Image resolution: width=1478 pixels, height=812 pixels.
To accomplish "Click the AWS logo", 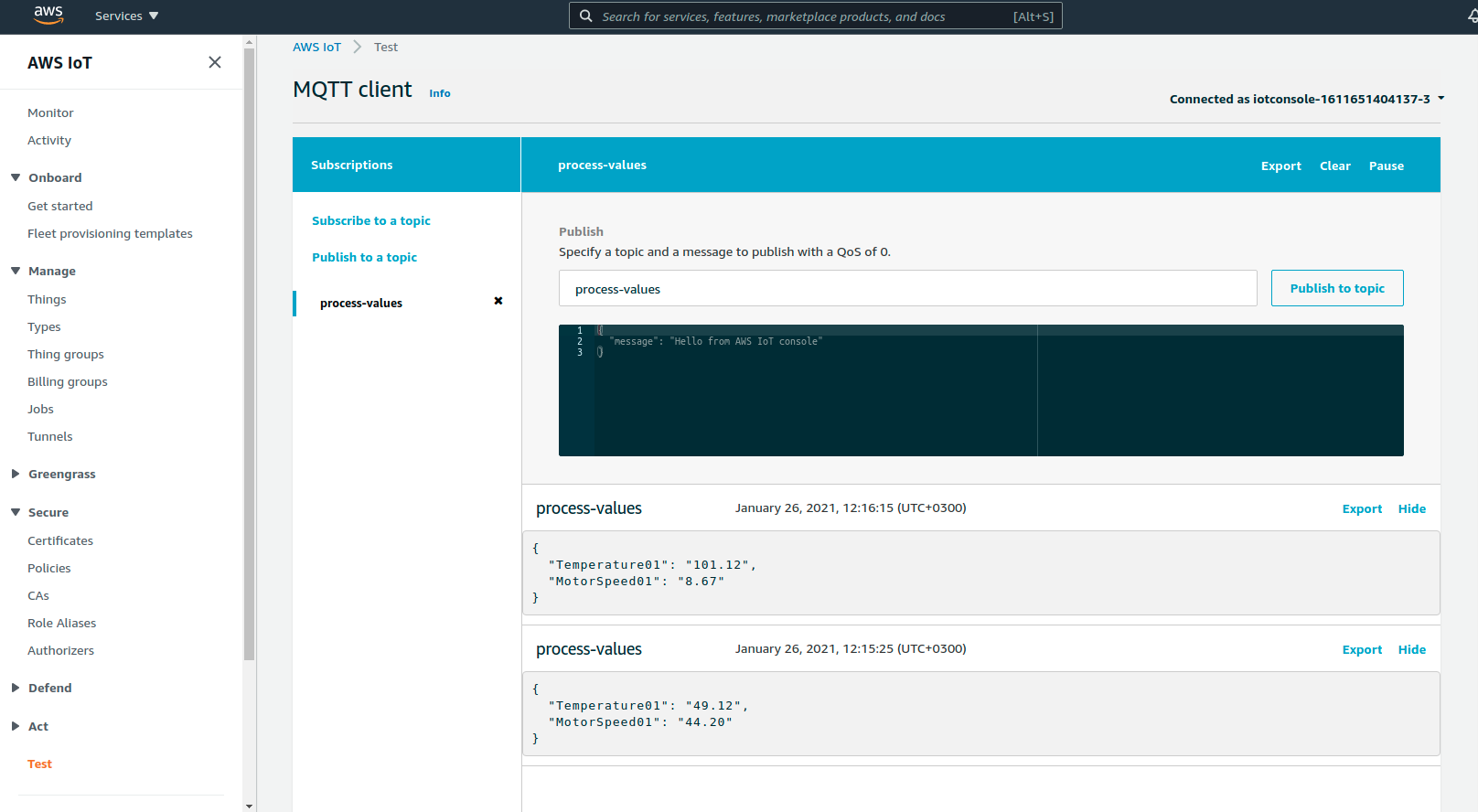I will coord(48,16).
